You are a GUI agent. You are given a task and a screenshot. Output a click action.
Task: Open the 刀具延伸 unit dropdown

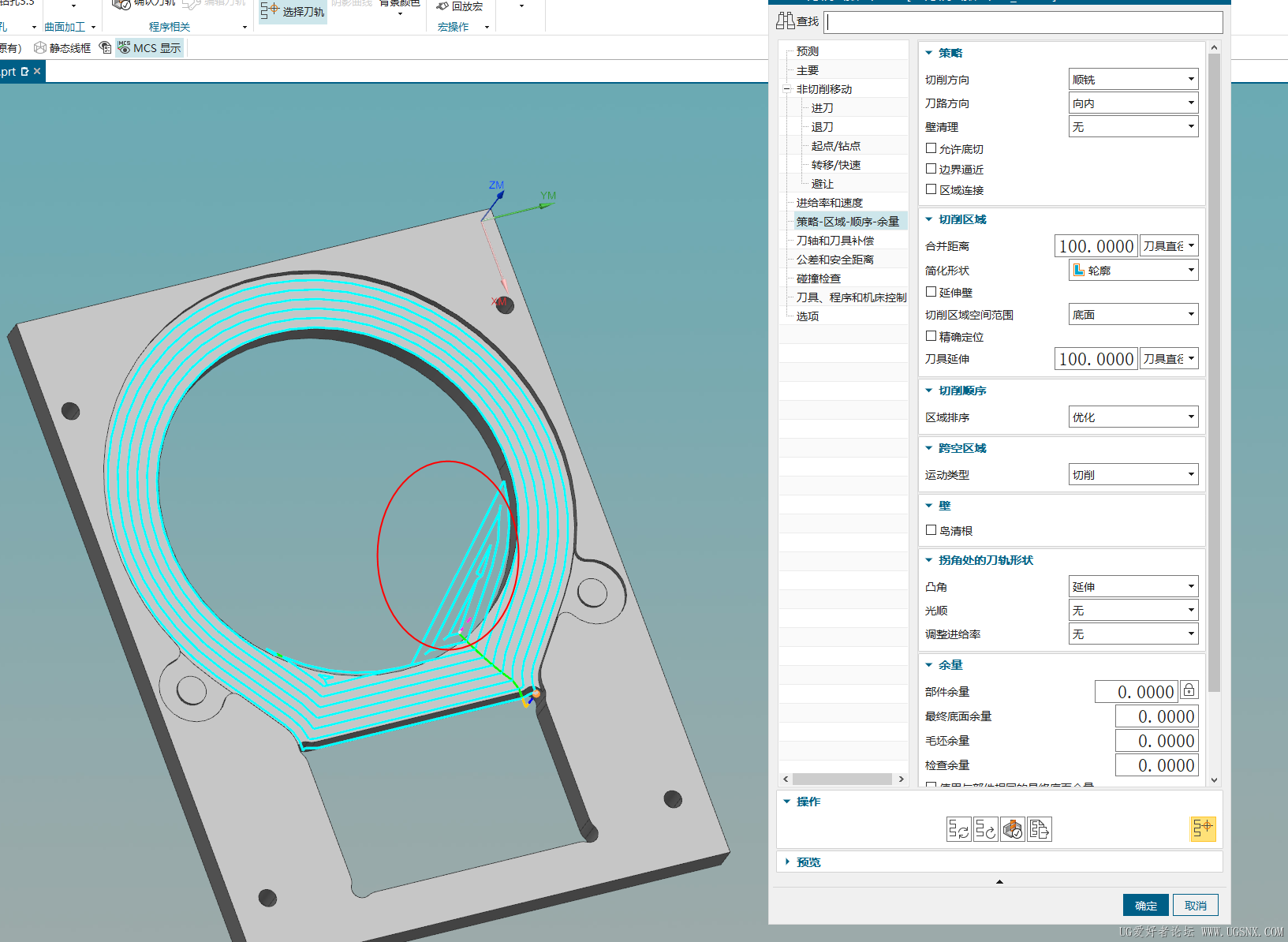1169,358
